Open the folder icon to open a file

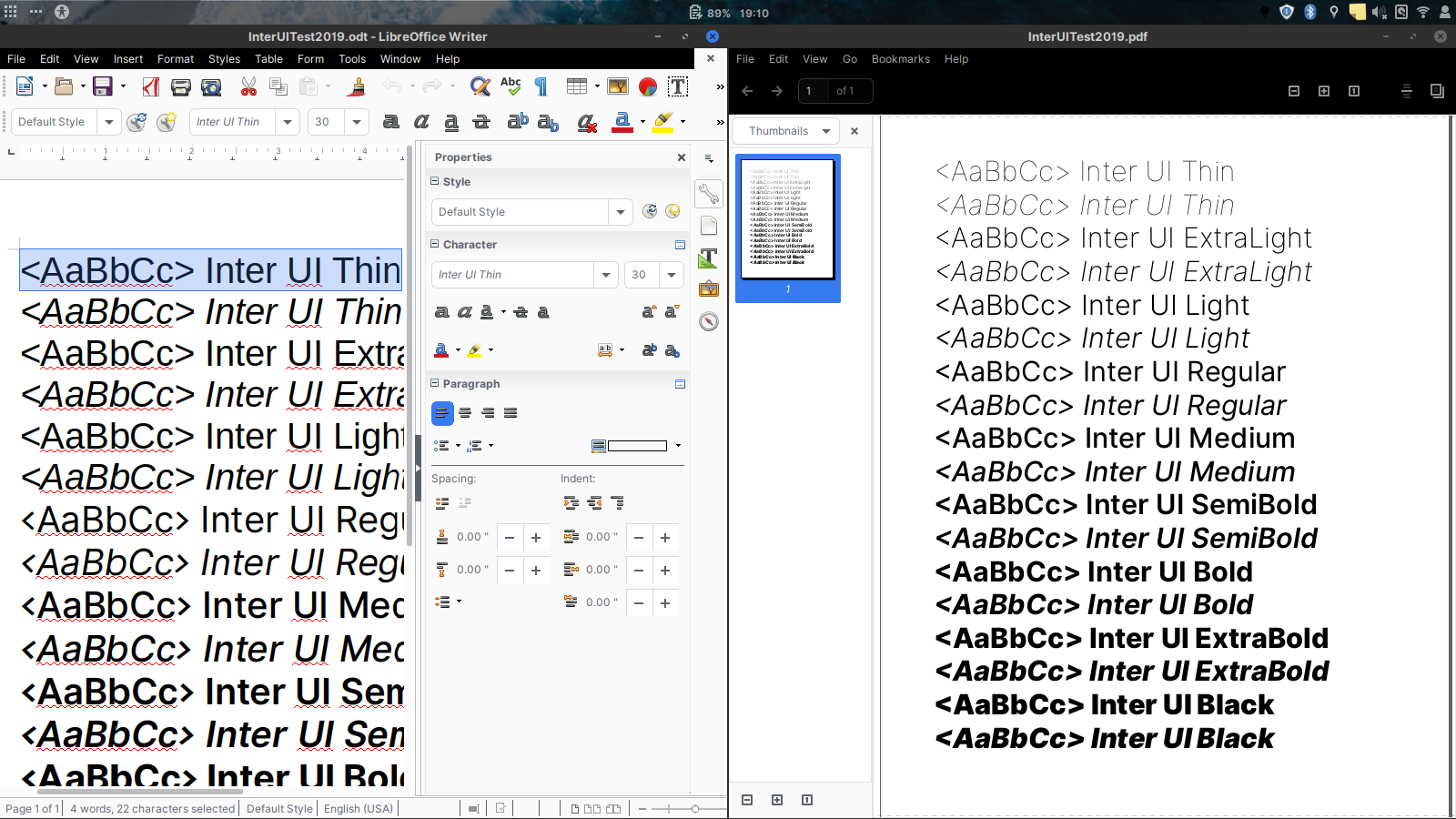[x=63, y=86]
